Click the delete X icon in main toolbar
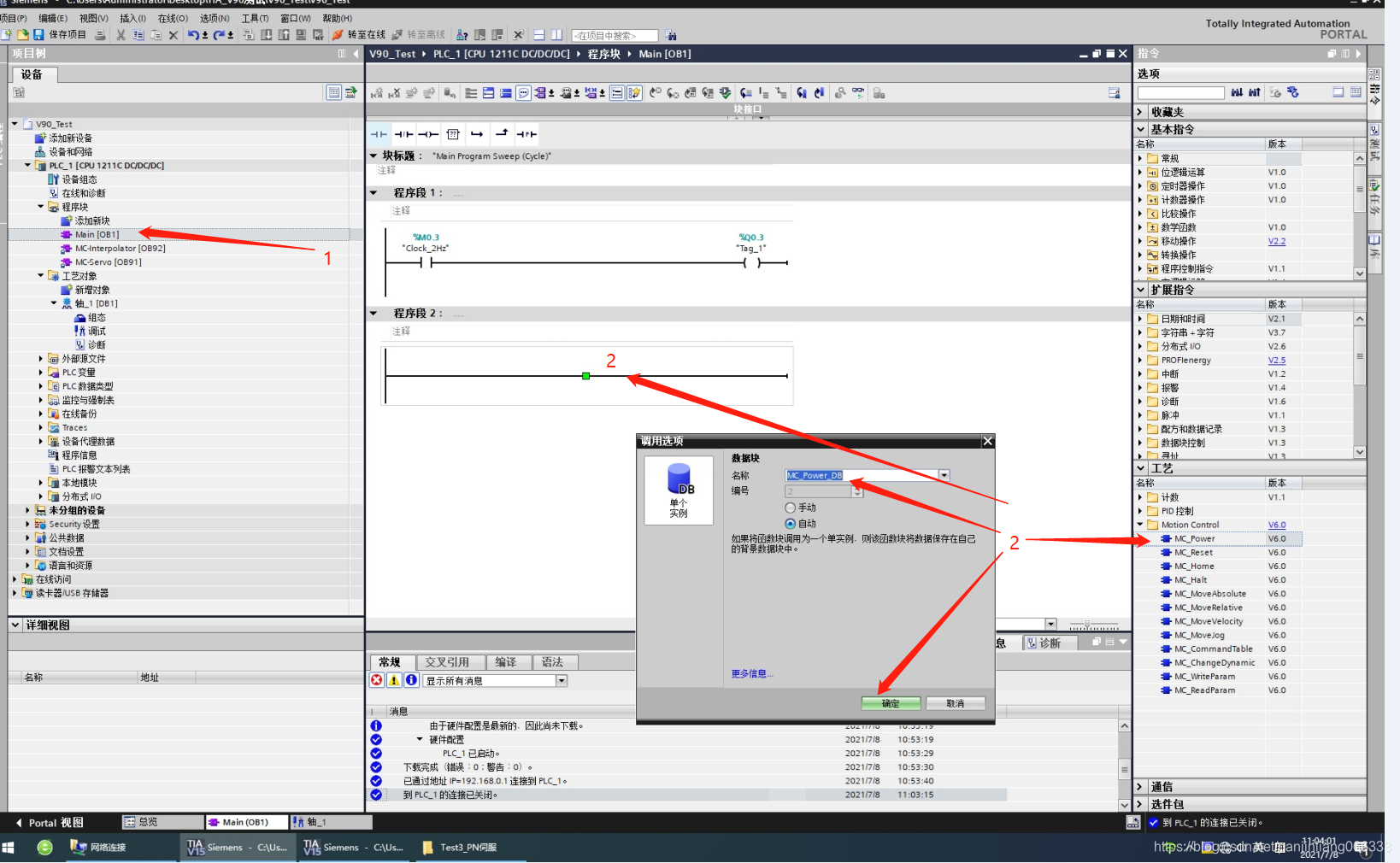The height and width of the screenshot is (863, 1400). 174,35
